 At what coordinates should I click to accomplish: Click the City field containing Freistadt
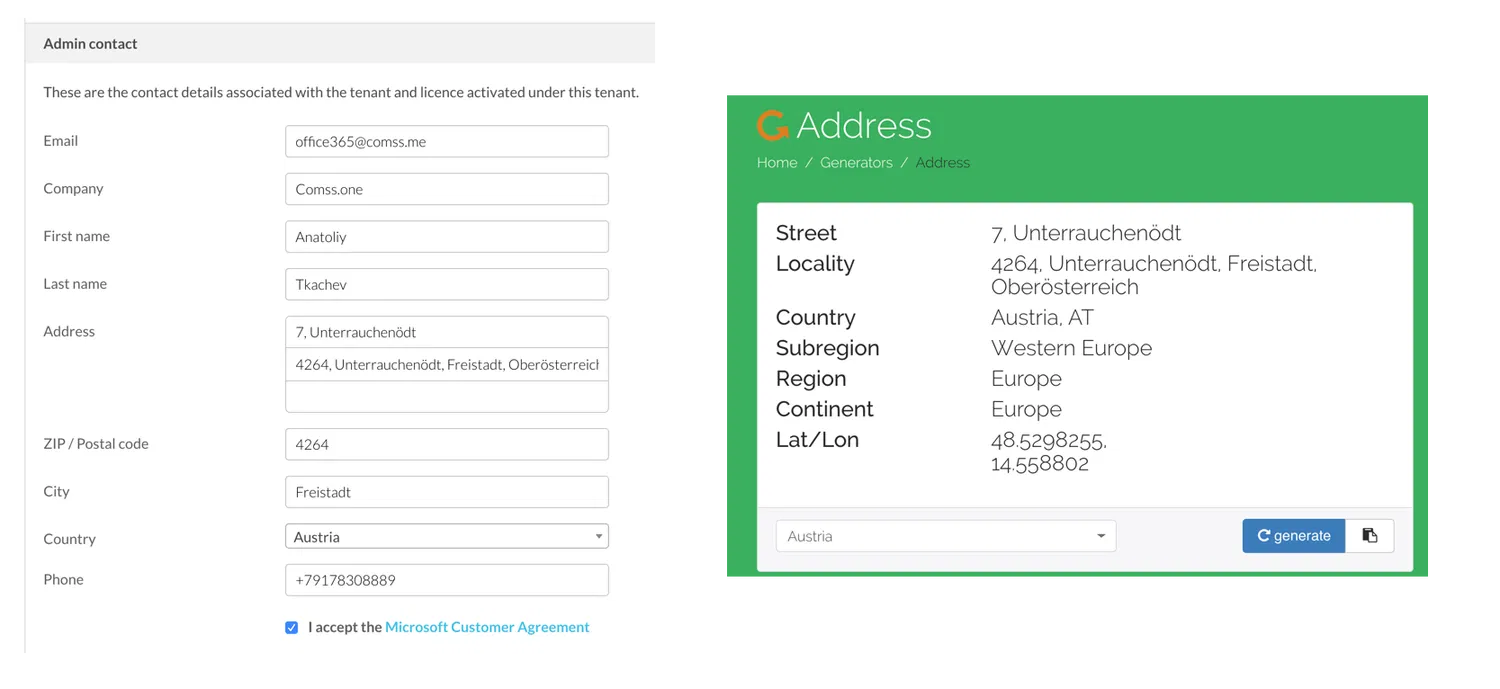[x=447, y=492]
